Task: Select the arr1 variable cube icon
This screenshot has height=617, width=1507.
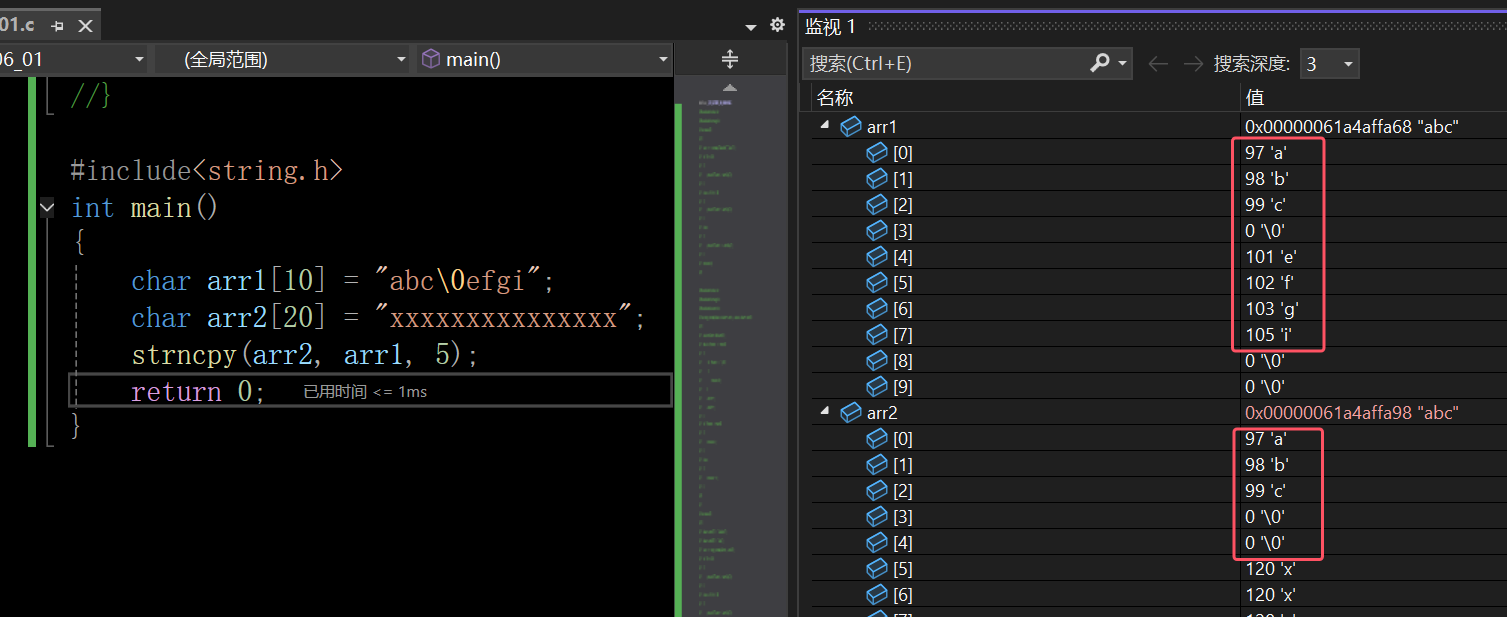Action: click(x=851, y=126)
